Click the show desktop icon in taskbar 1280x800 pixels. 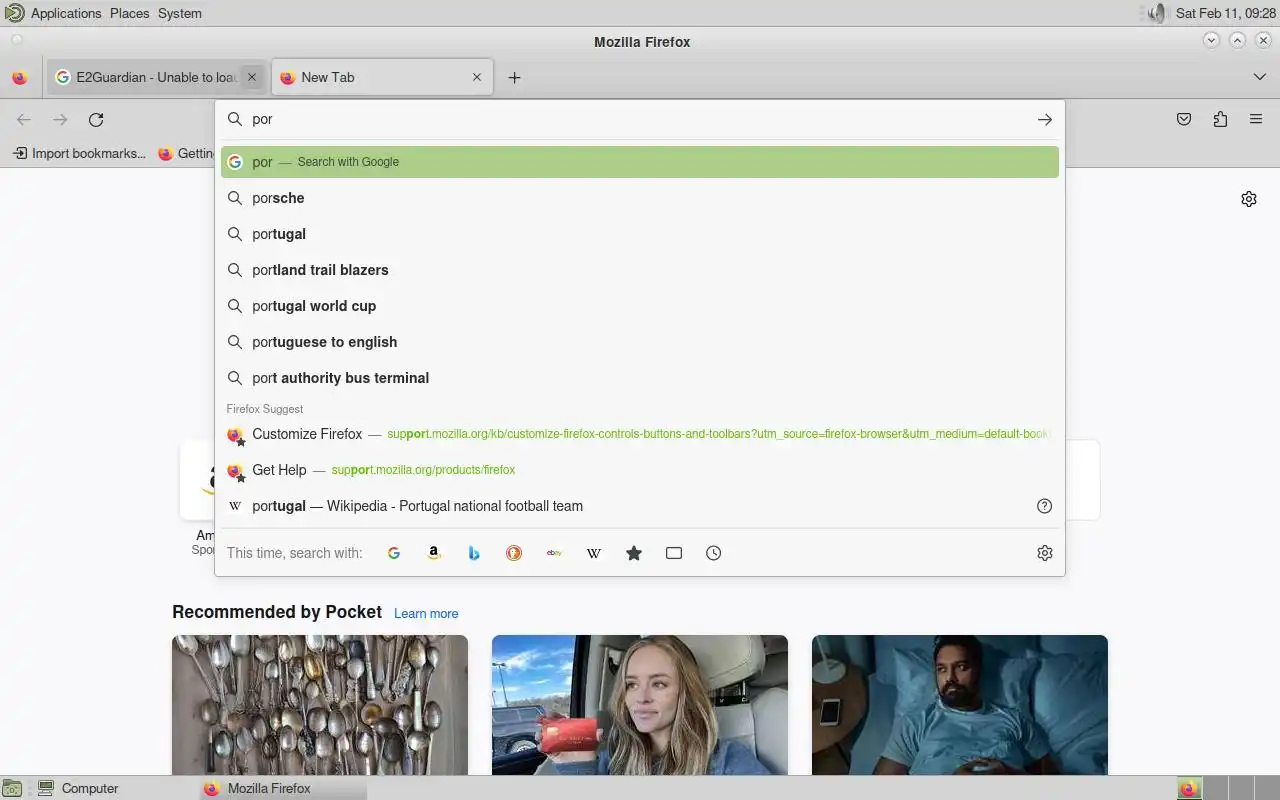(x=11, y=788)
